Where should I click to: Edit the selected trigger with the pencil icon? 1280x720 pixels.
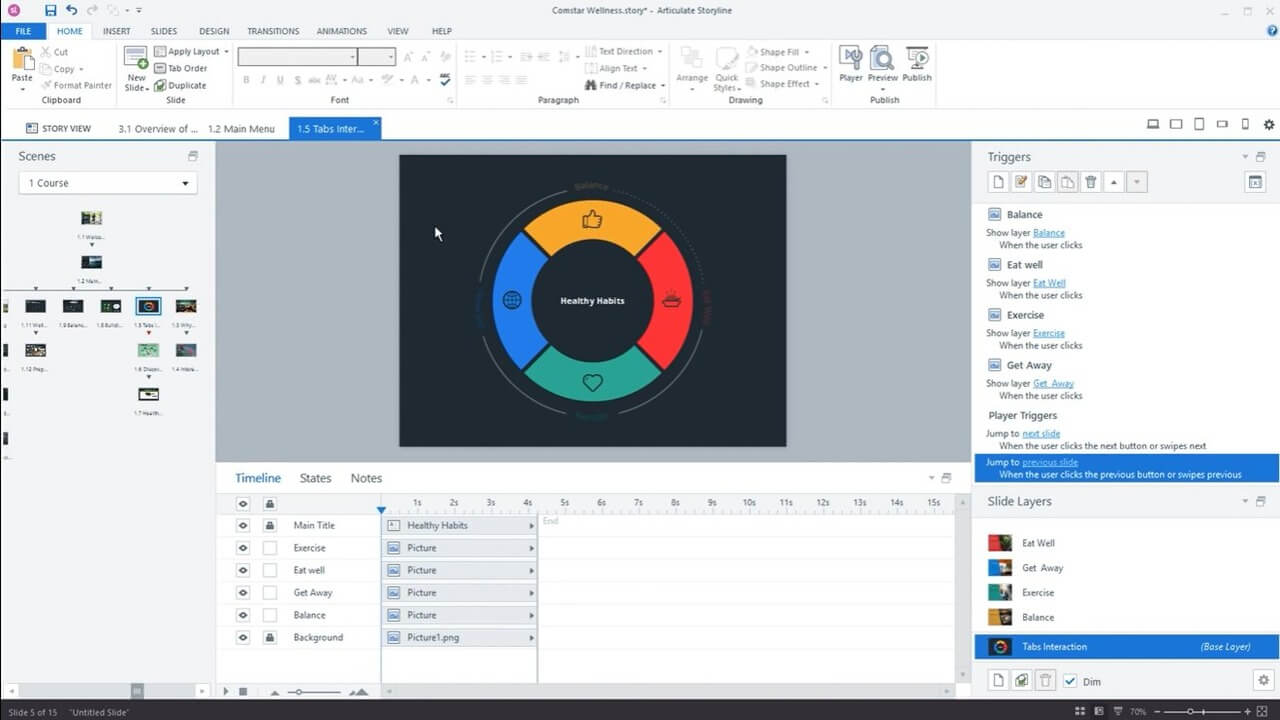[1021, 182]
